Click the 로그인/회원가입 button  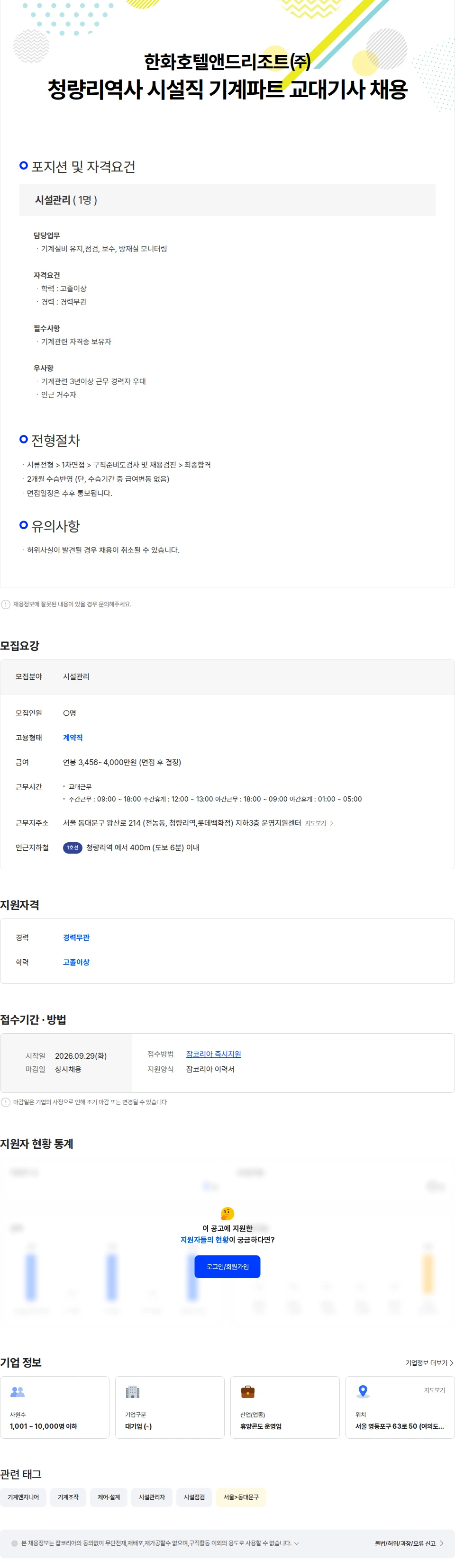click(x=227, y=1266)
